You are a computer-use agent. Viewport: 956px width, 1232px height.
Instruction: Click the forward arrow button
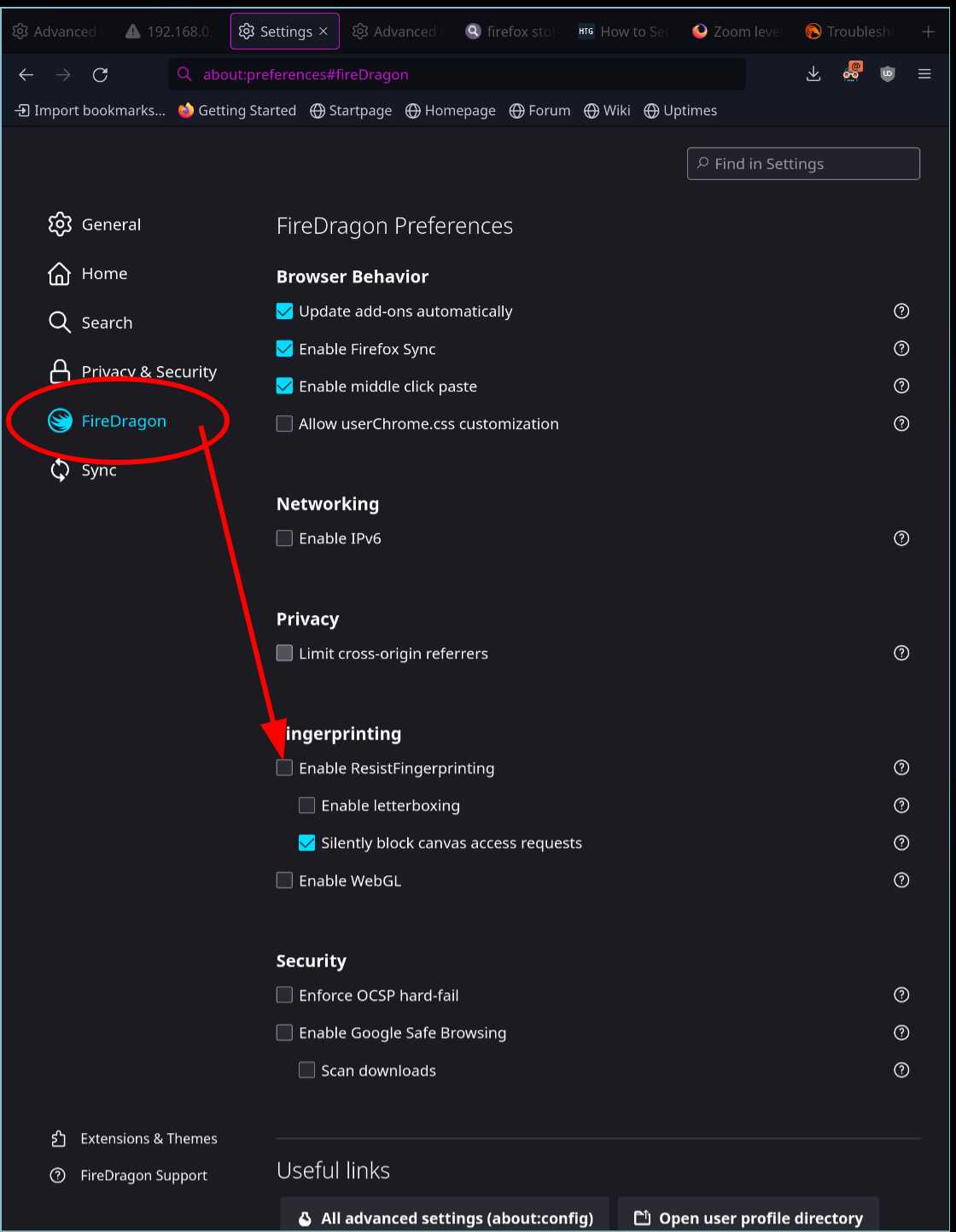coord(63,75)
